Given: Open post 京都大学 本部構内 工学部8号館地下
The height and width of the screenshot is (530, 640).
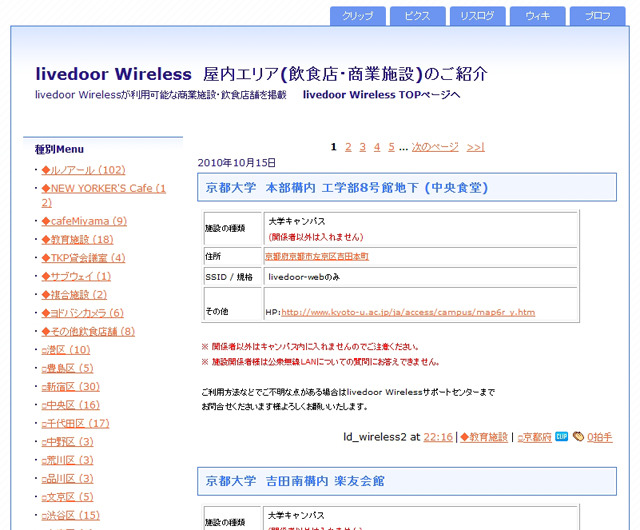Looking at the screenshot, I should click(347, 187).
